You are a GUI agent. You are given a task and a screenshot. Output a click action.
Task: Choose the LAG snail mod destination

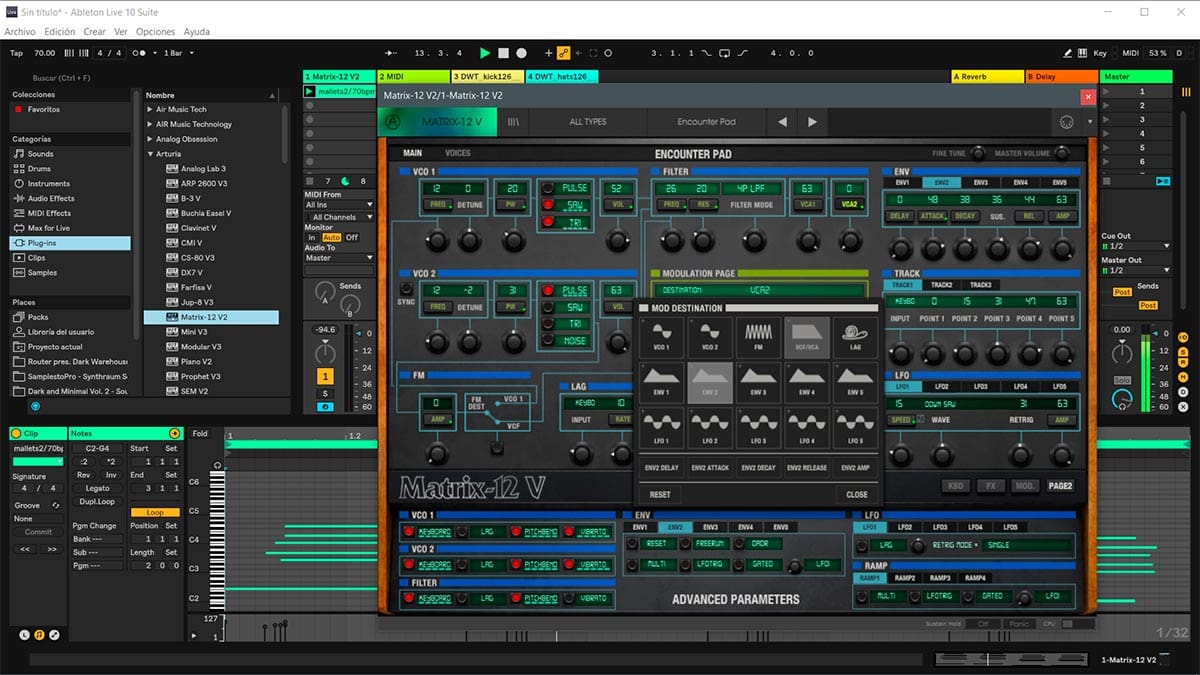[855, 338]
